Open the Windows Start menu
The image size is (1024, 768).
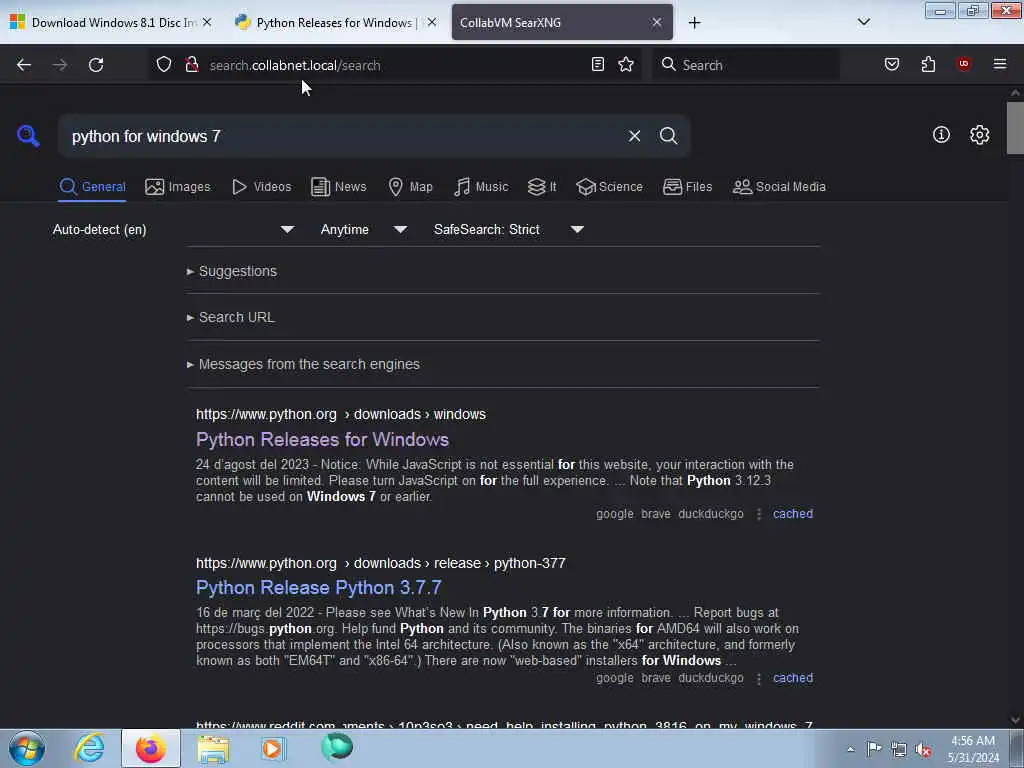27,748
